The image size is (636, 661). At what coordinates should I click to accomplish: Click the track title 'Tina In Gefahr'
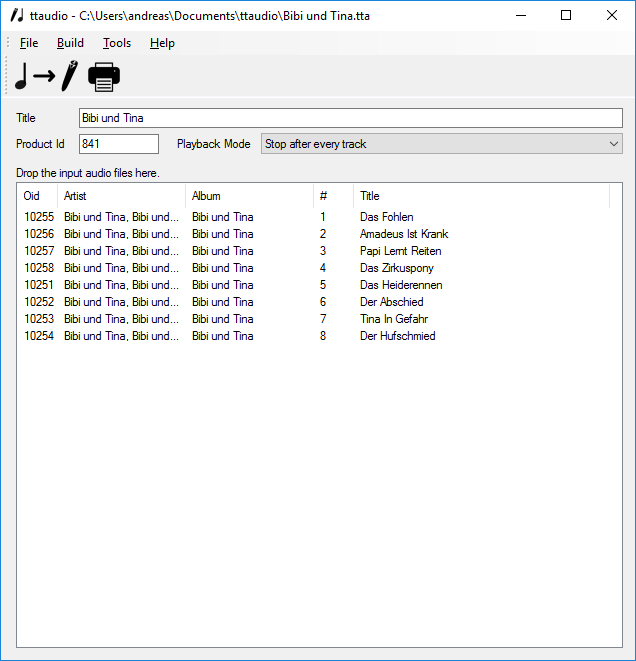[394, 319]
